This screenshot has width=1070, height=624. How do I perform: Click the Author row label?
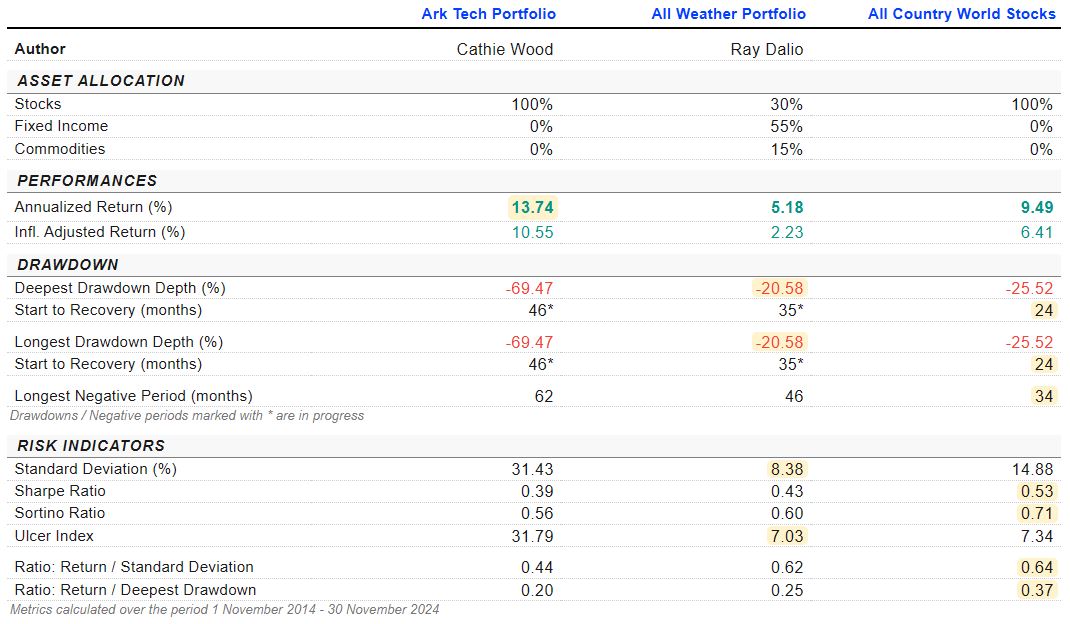click(40, 49)
